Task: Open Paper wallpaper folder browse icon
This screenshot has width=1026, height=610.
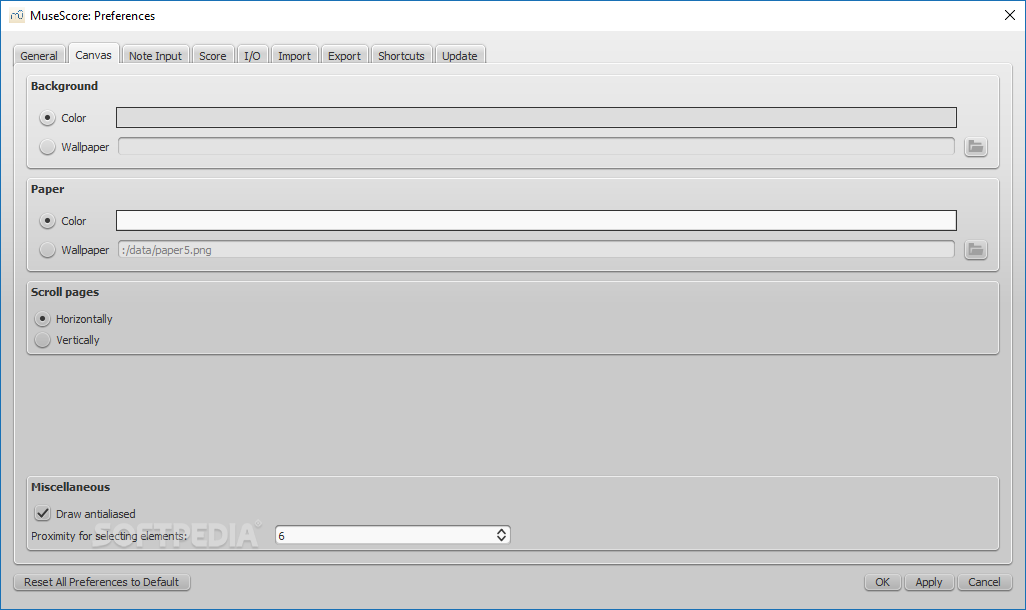Action: 975,249
